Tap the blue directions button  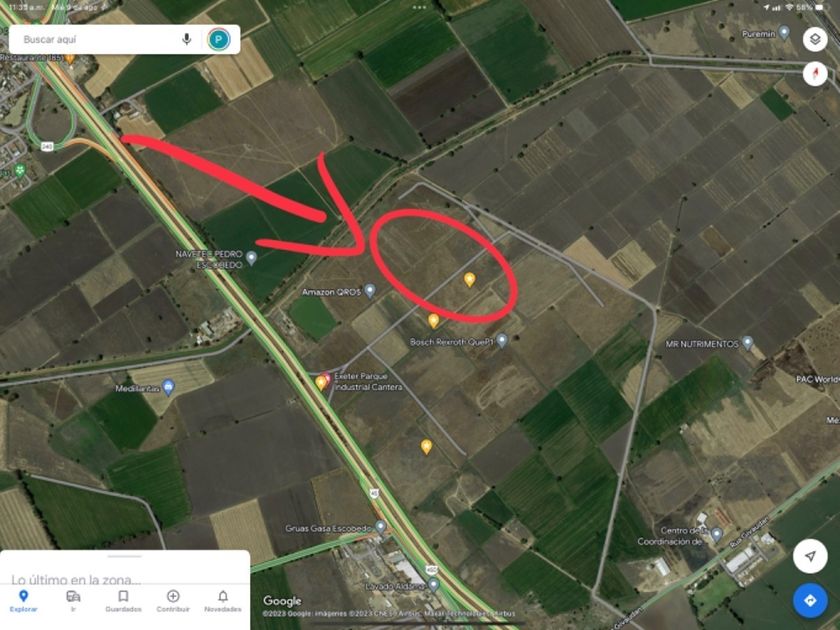coord(810,601)
